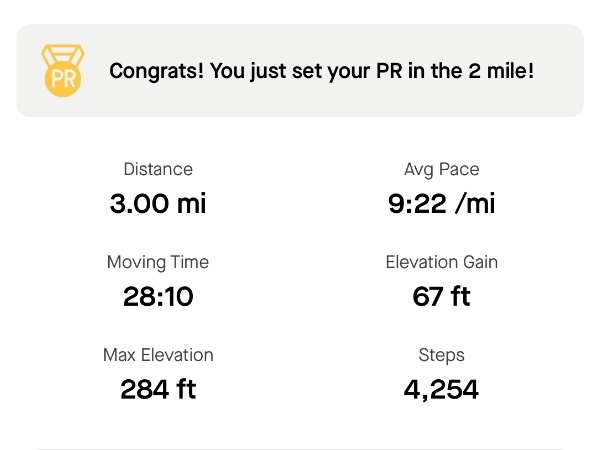Open the 2 mile PR congratulations message
Screen dimensions: 600x450
[x=321, y=71]
